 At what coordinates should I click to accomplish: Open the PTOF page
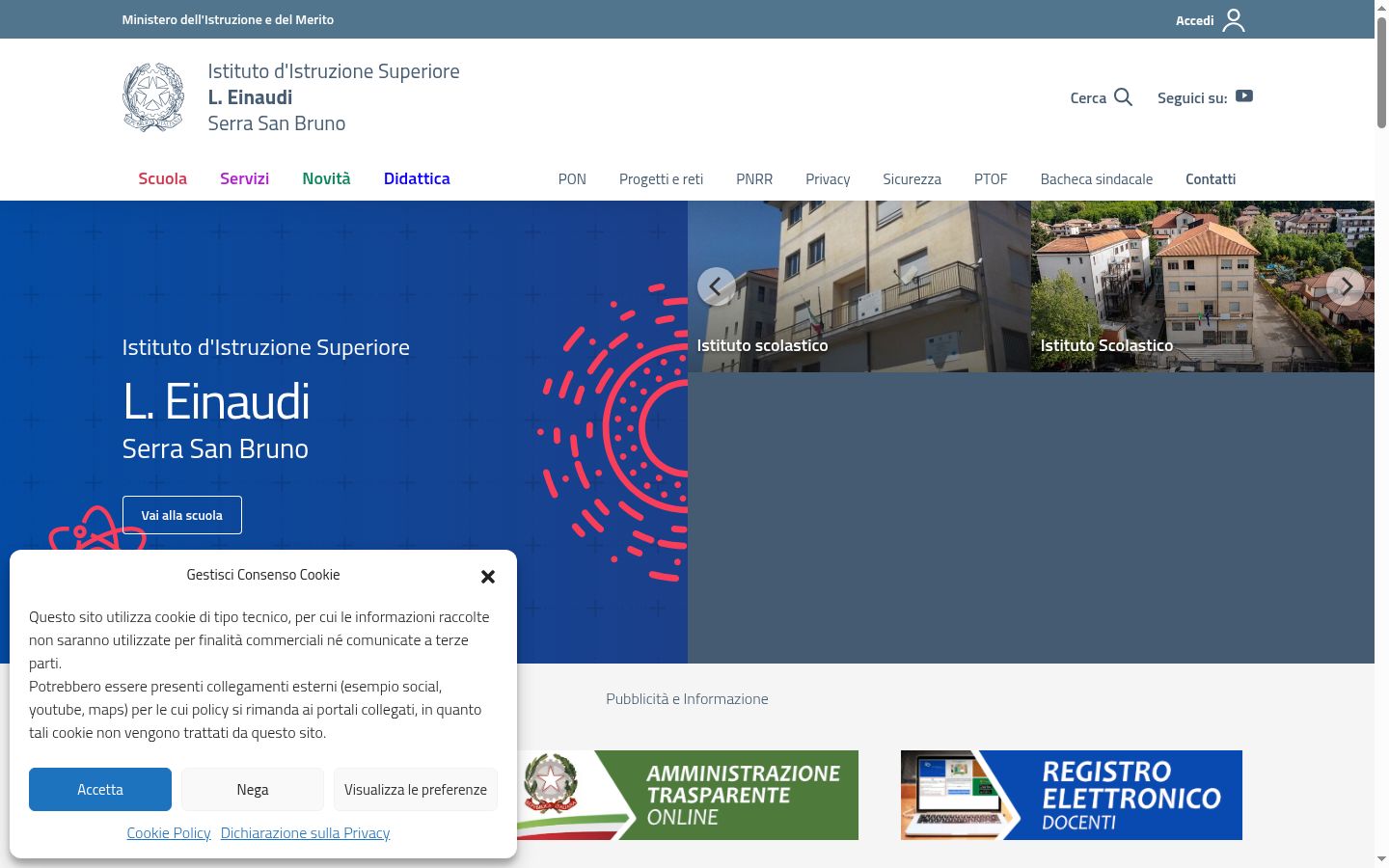pyautogui.click(x=991, y=179)
